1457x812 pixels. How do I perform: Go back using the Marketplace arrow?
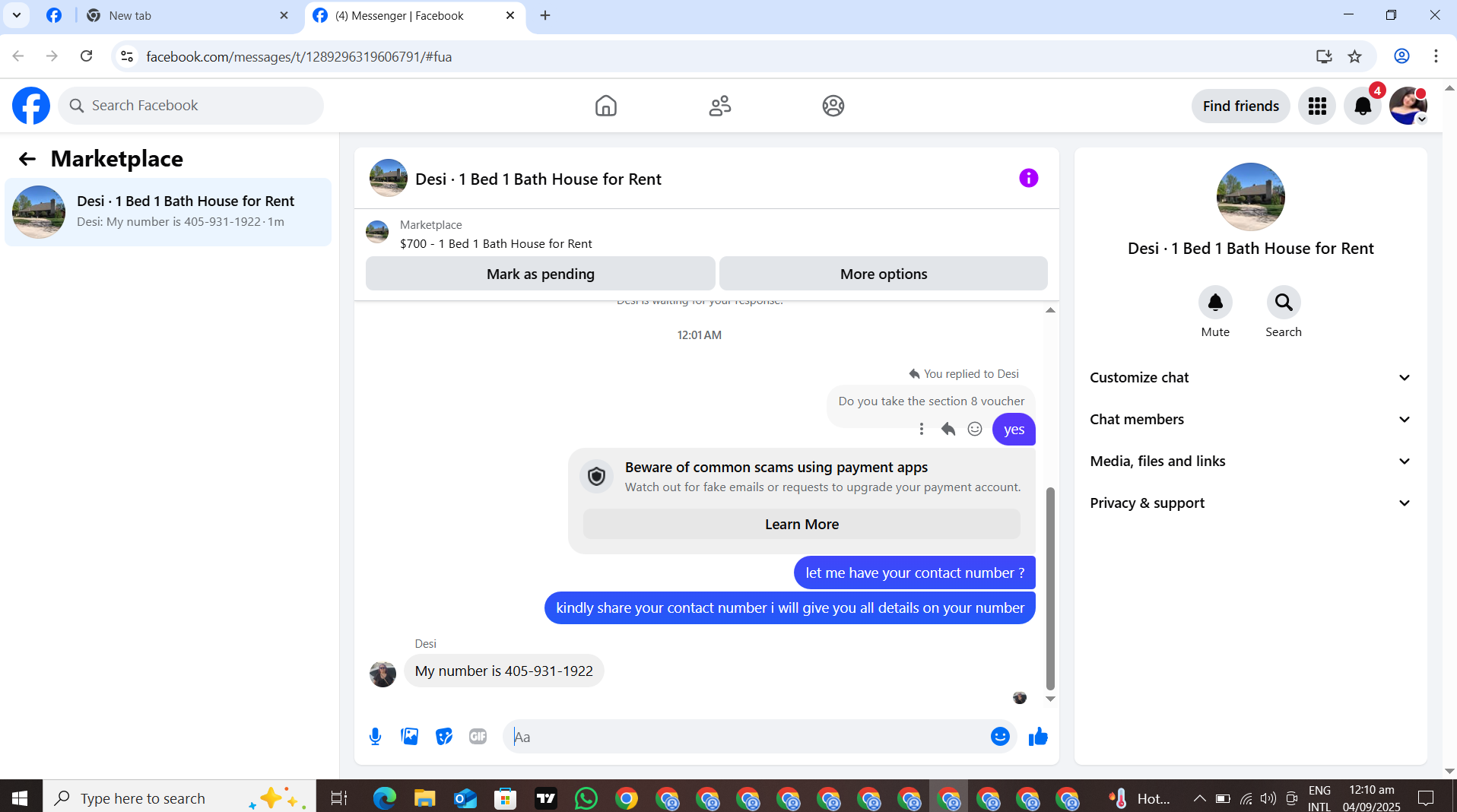tap(27, 159)
